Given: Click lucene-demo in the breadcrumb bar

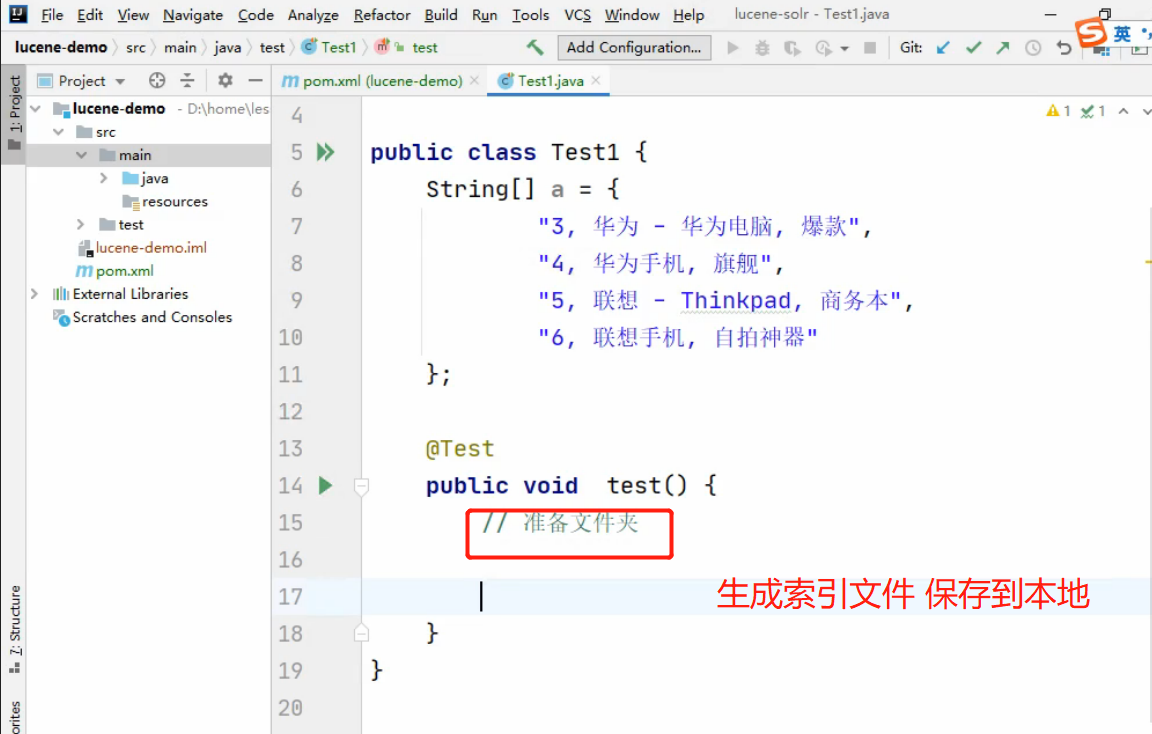Looking at the screenshot, I should (61, 48).
